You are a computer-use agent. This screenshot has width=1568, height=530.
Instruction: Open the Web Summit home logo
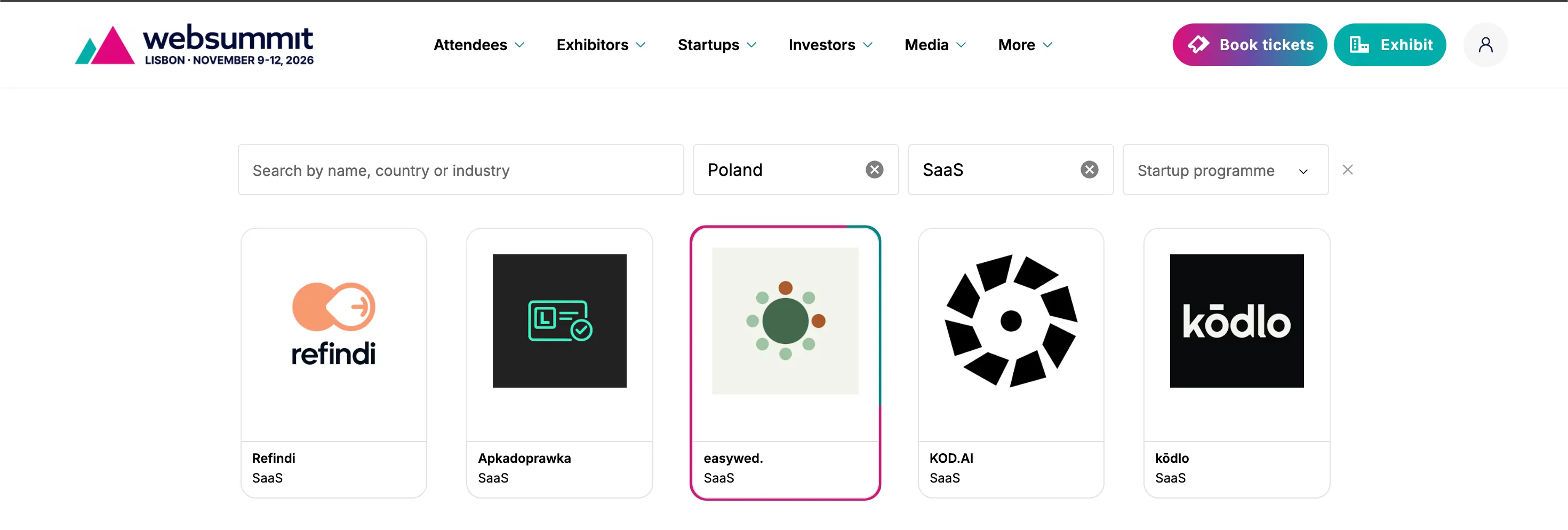194,44
